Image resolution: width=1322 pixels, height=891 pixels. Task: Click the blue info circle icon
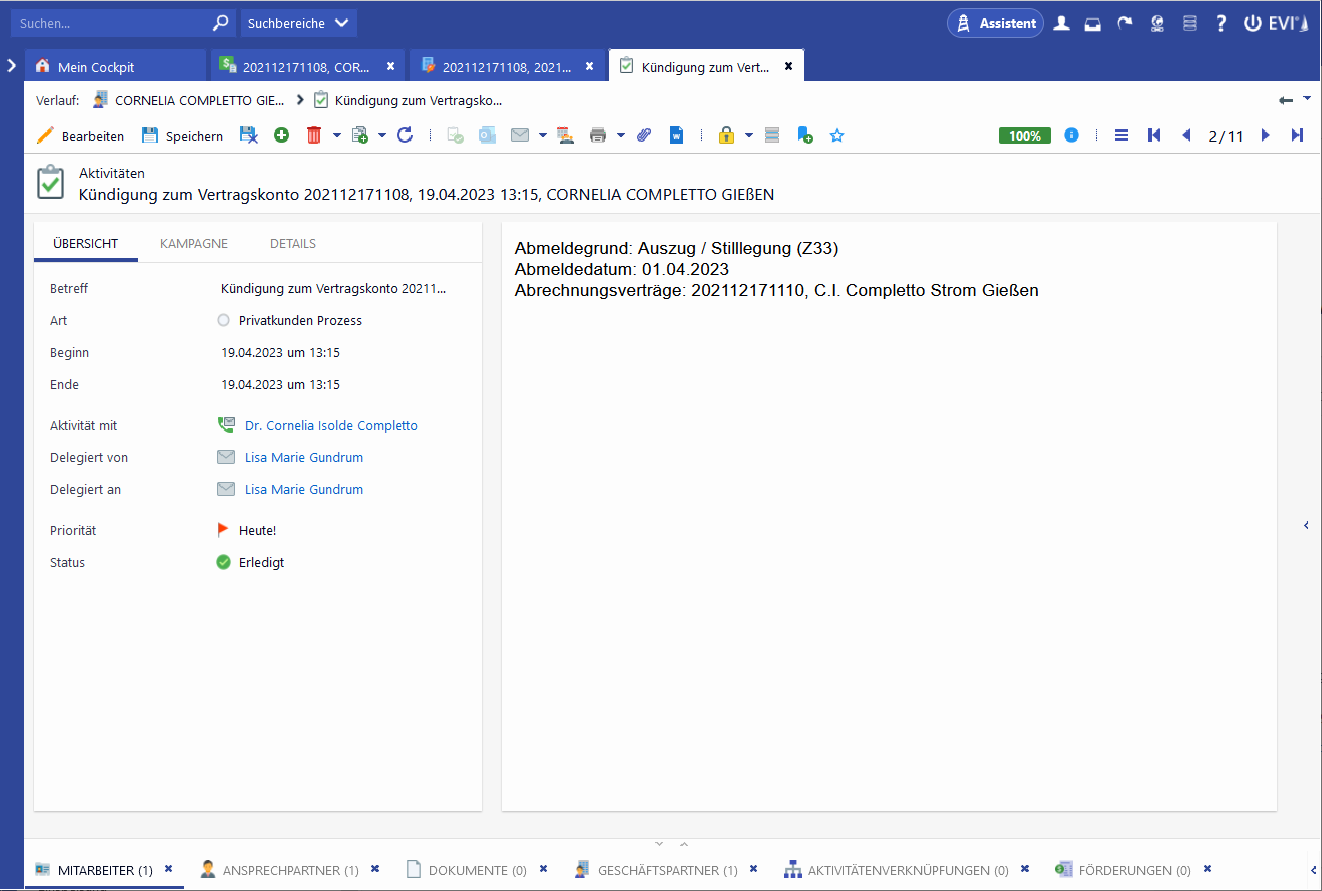tap(1071, 135)
